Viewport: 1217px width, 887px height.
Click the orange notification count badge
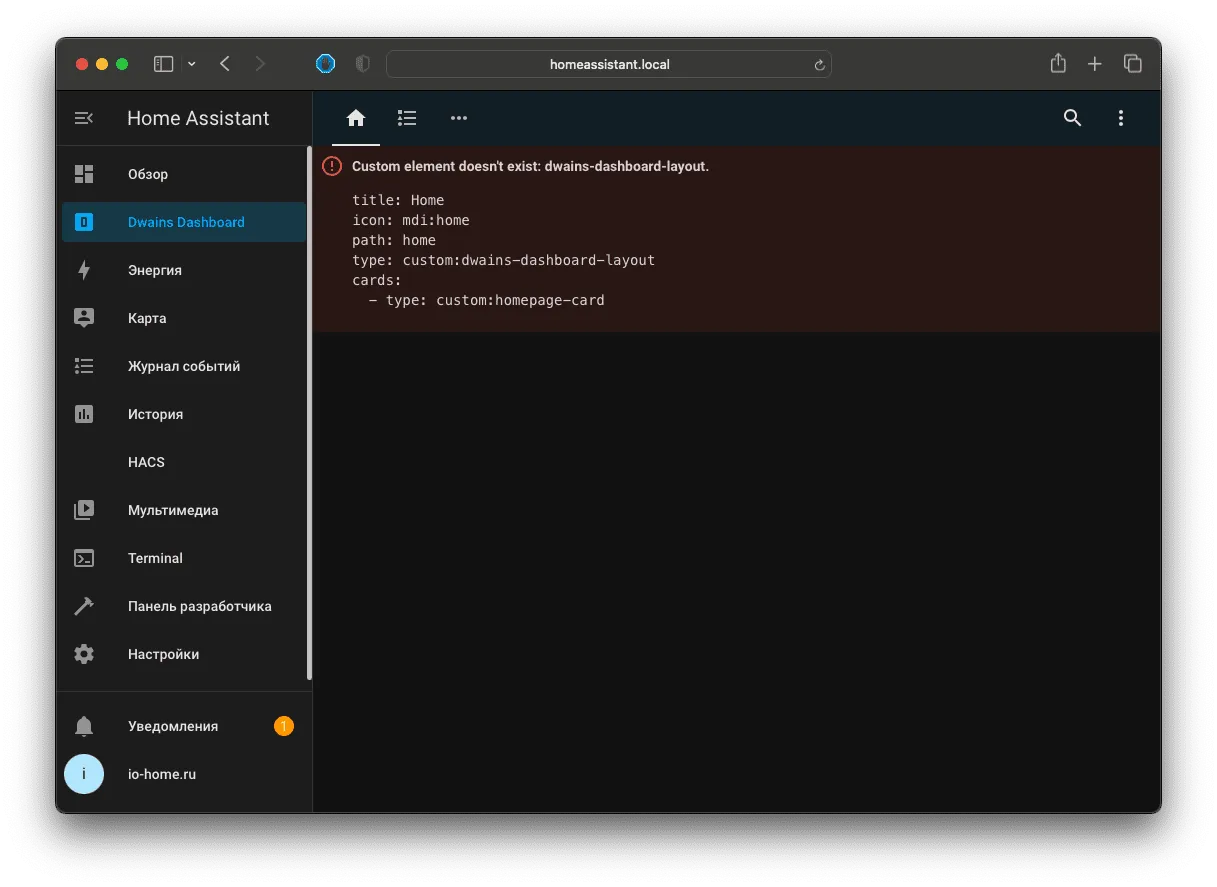[284, 726]
